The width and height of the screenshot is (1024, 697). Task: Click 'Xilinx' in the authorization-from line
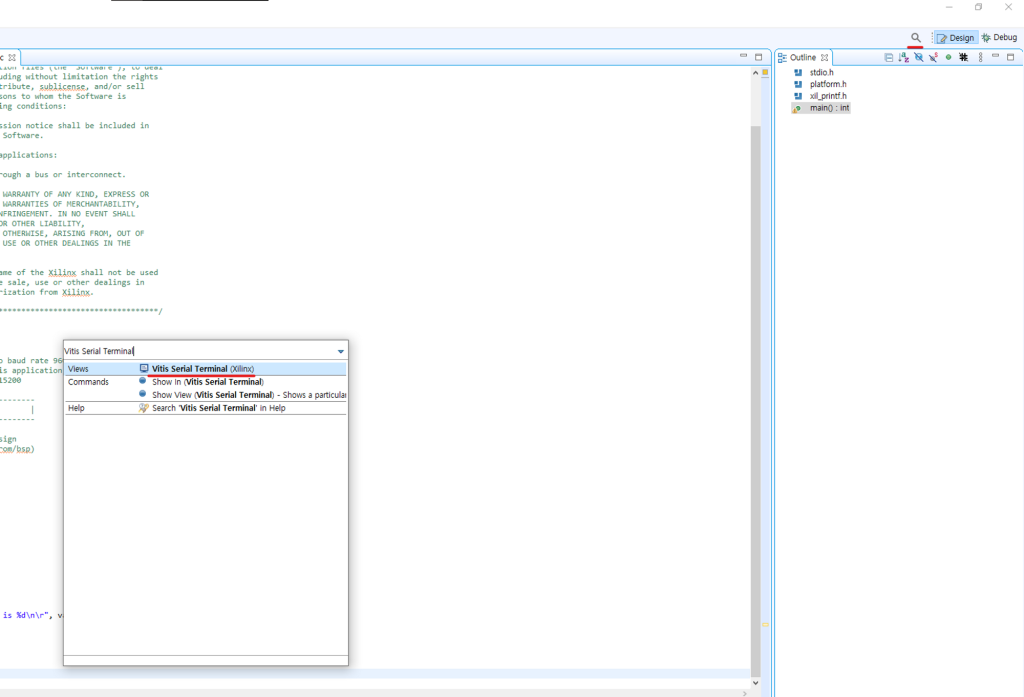pyautogui.click(x=76, y=292)
